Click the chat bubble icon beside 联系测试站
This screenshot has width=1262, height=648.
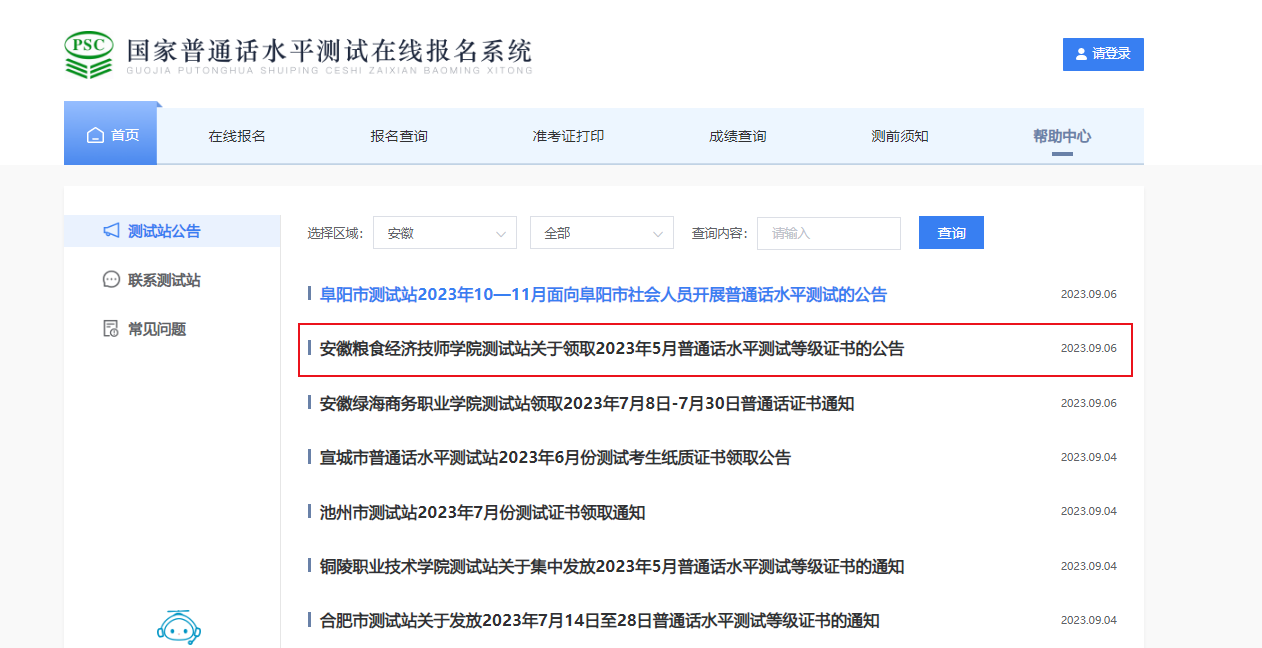(111, 280)
